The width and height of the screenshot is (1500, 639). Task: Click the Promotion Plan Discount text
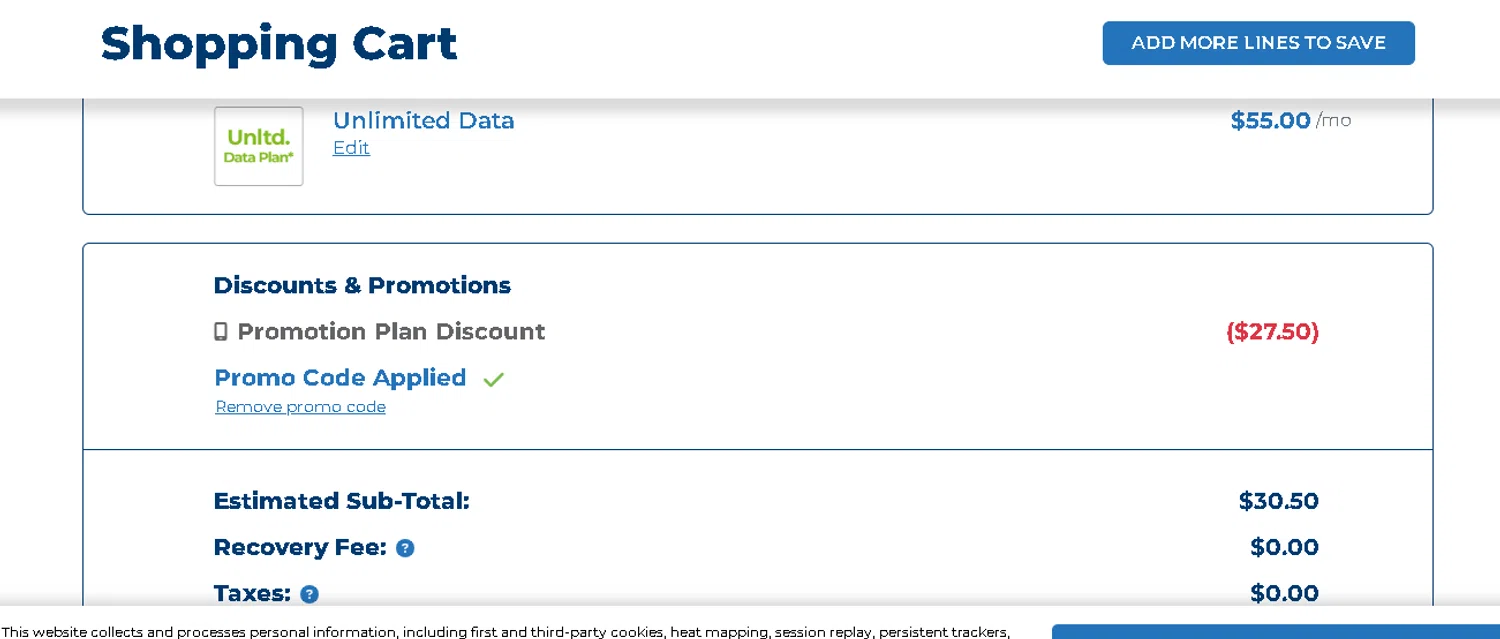(x=391, y=332)
